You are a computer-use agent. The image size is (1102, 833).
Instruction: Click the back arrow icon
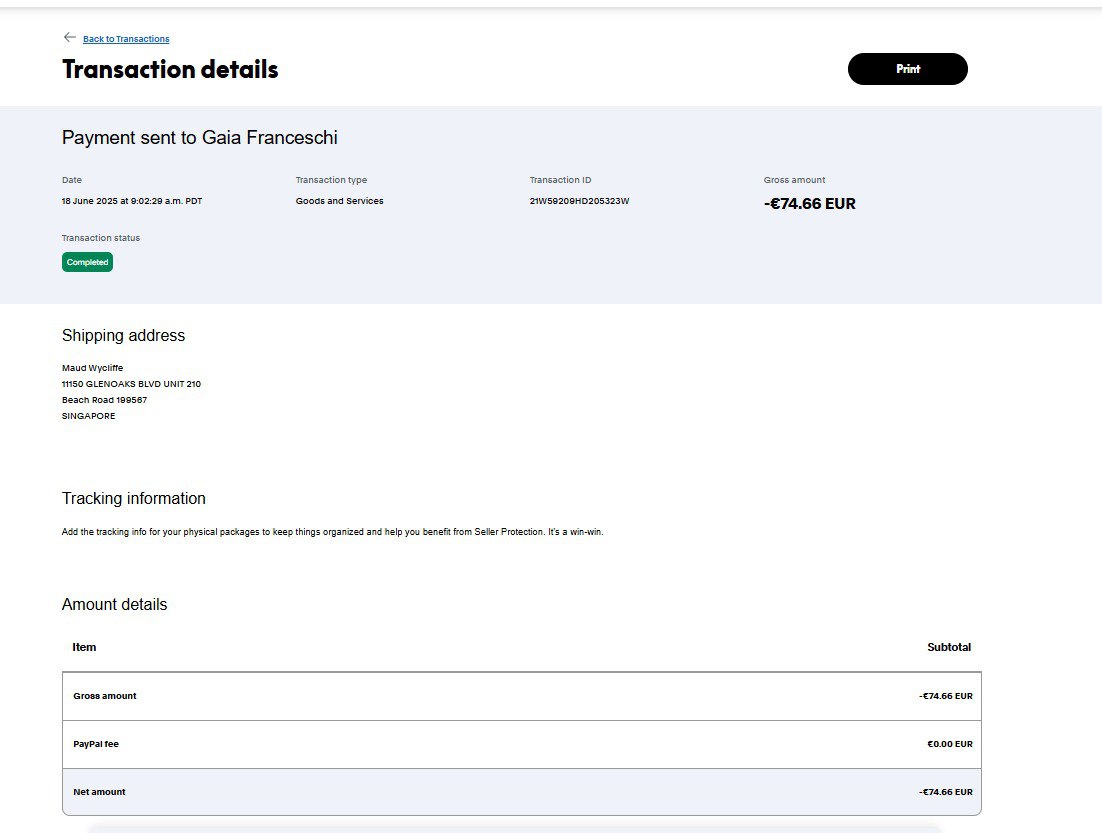coord(69,38)
